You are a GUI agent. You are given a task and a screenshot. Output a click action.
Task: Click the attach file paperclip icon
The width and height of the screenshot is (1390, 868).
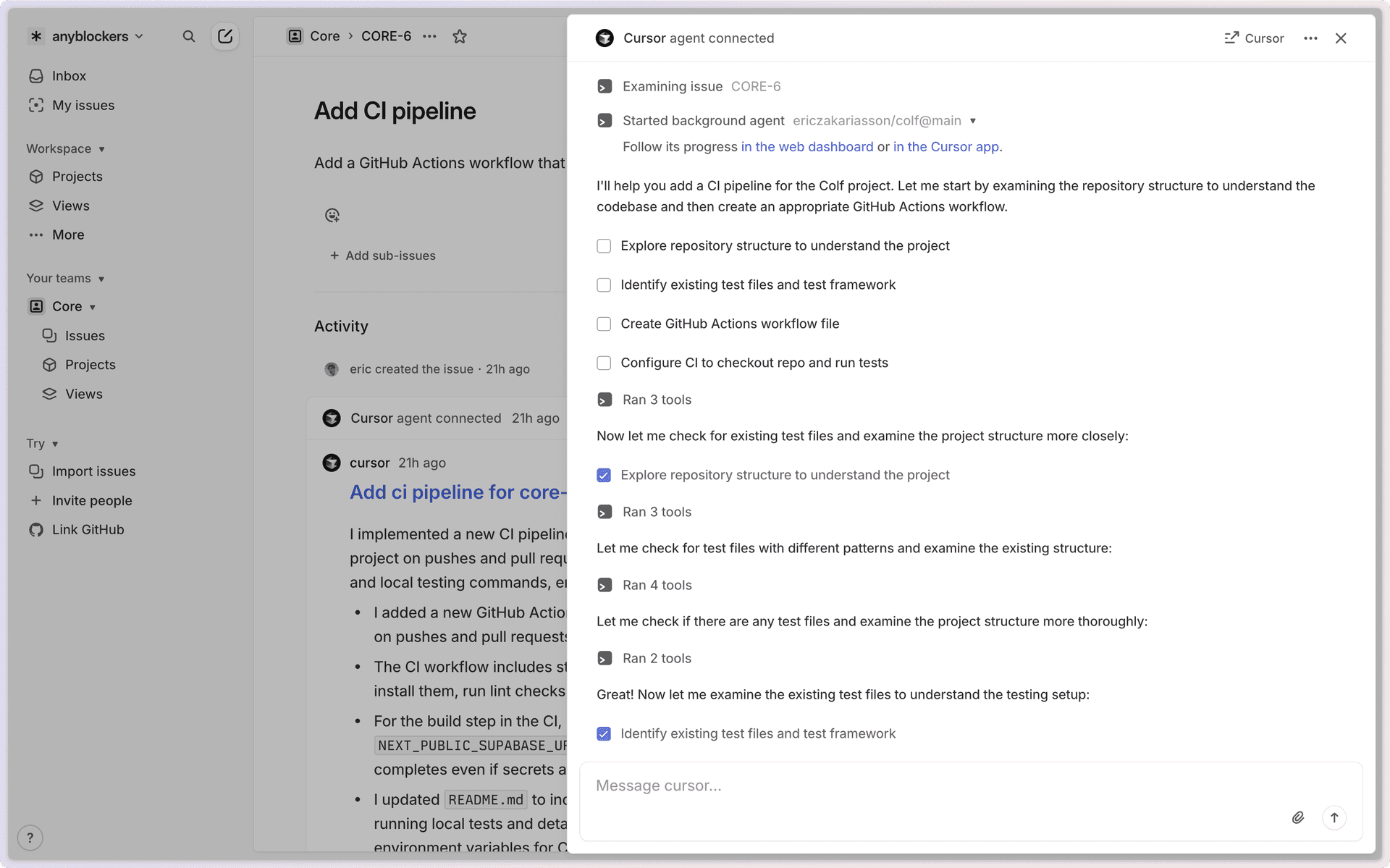pyautogui.click(x=1298, y=817)
